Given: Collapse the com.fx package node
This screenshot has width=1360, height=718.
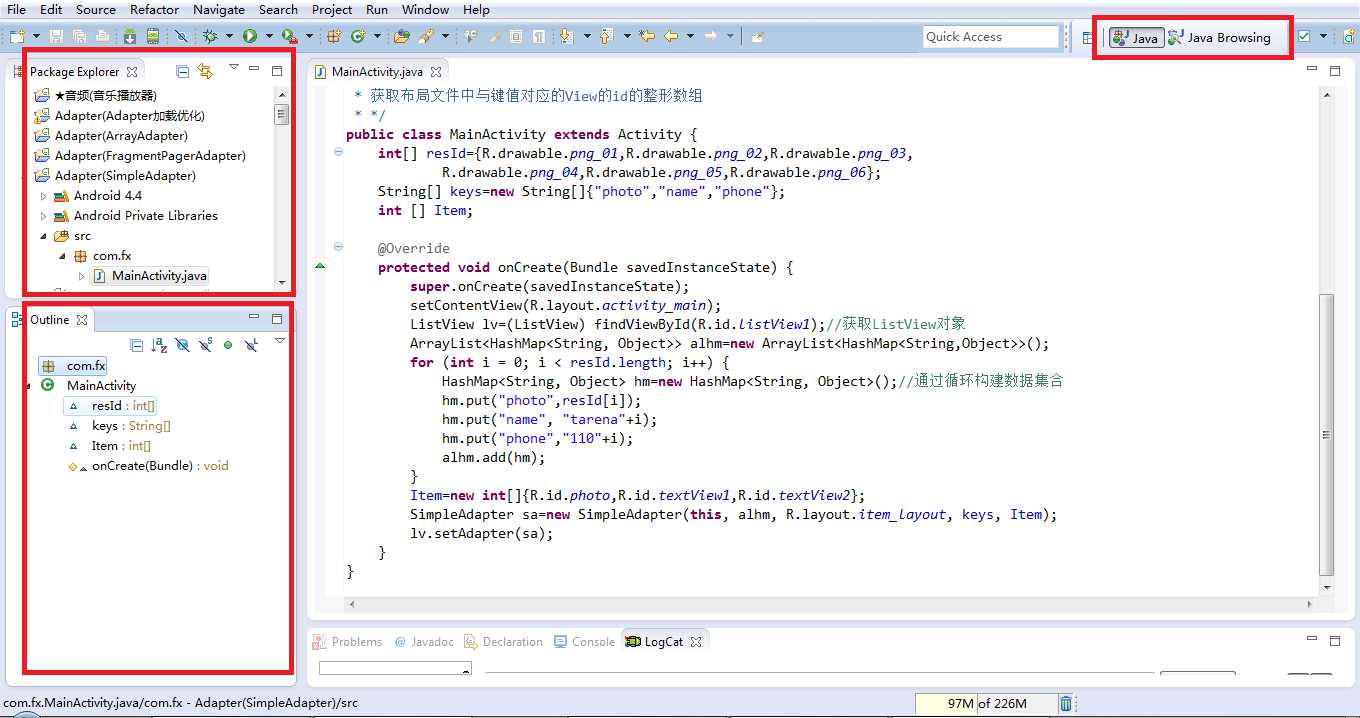Looking at the screenshot, I should pos(62,256).
